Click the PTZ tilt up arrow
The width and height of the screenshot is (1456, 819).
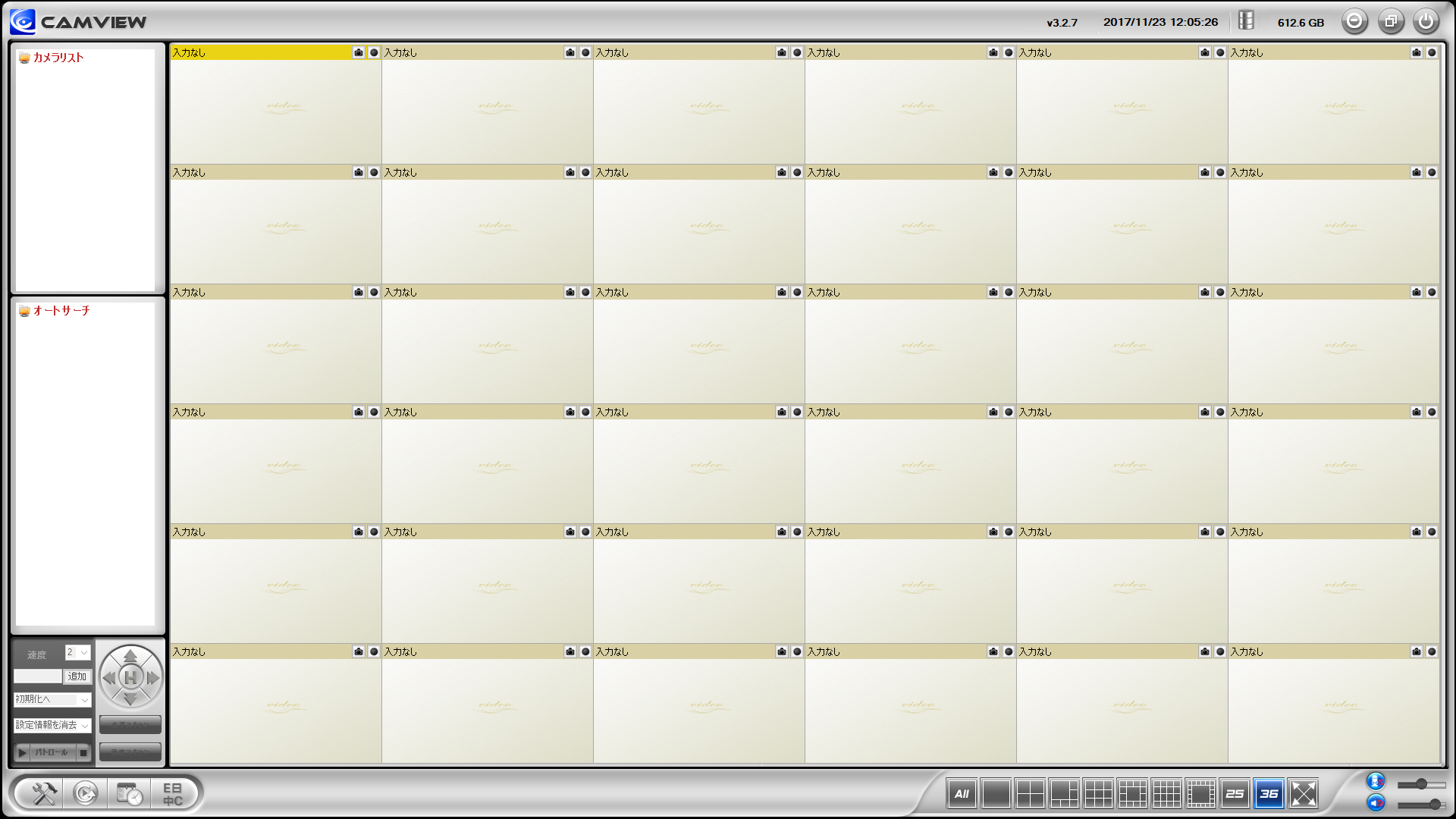pos(130,656)
